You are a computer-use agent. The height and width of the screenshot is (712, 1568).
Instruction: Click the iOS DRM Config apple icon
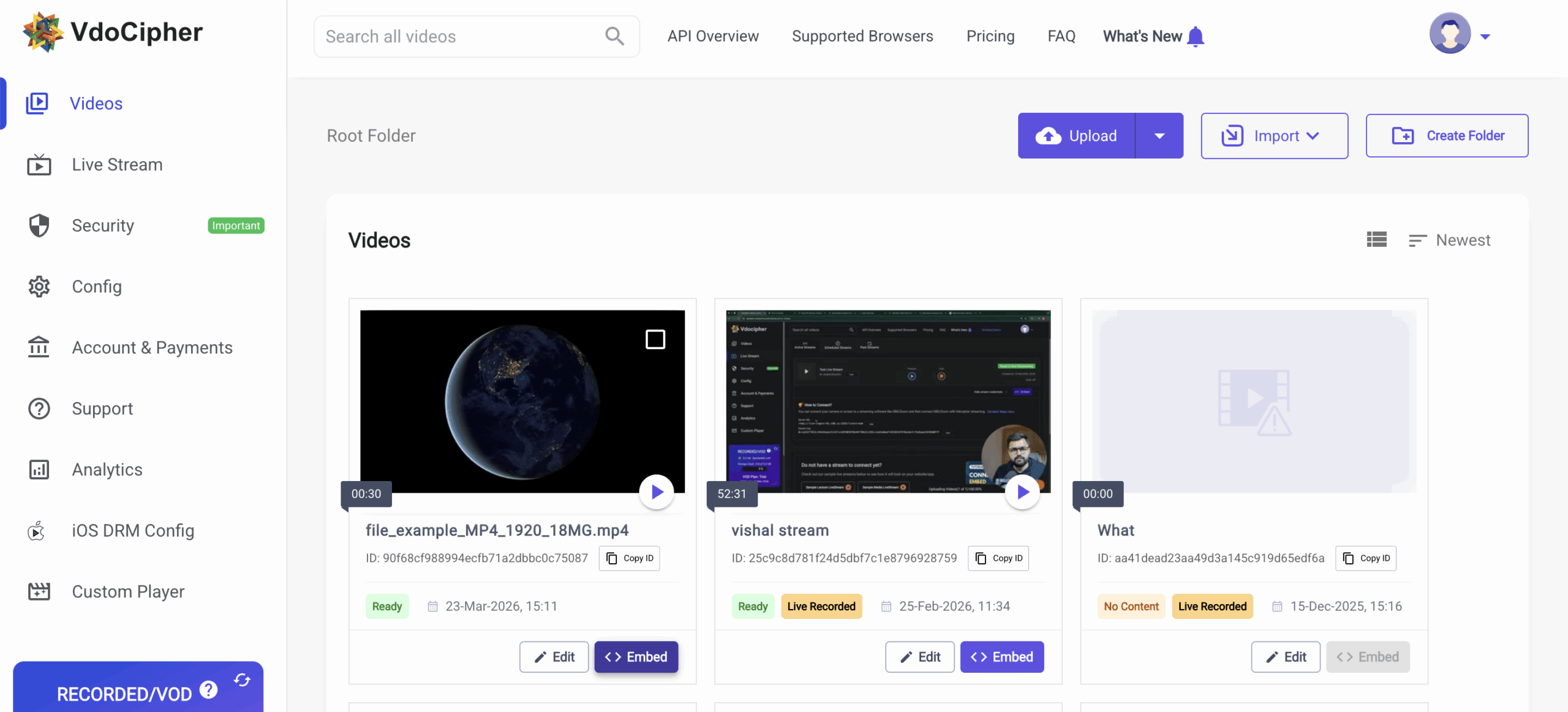(x=37, y=531)
